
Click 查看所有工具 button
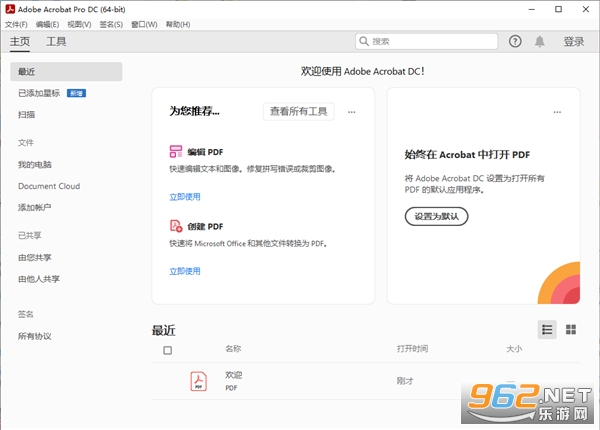click(x=298, y=111)
